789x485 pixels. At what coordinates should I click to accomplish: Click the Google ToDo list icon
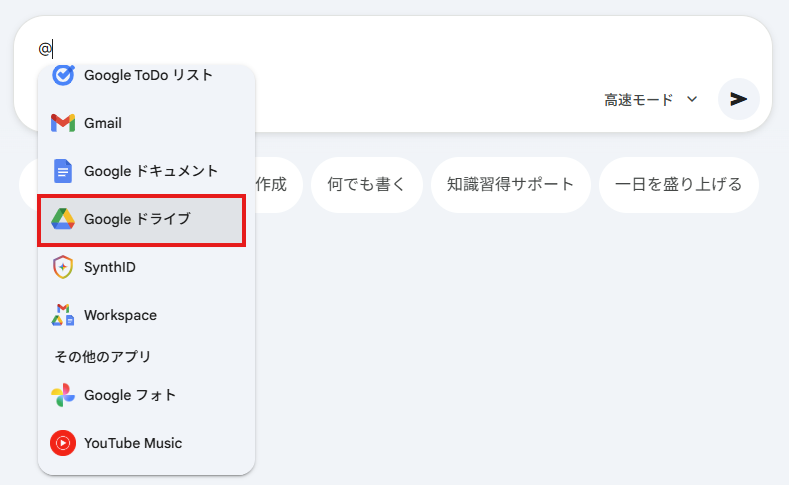click(x=63, y=75)
